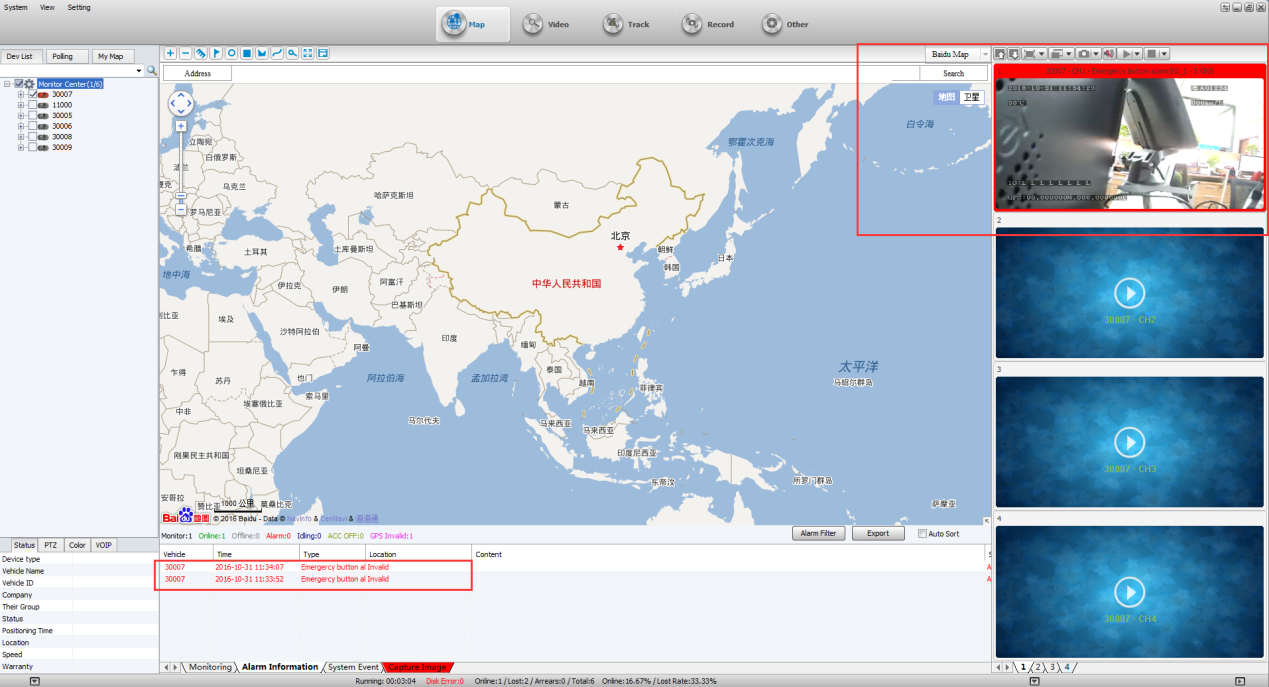Switch to the Record tab
The width and height of the screenshot is (1269, 687).
point(707,24)
